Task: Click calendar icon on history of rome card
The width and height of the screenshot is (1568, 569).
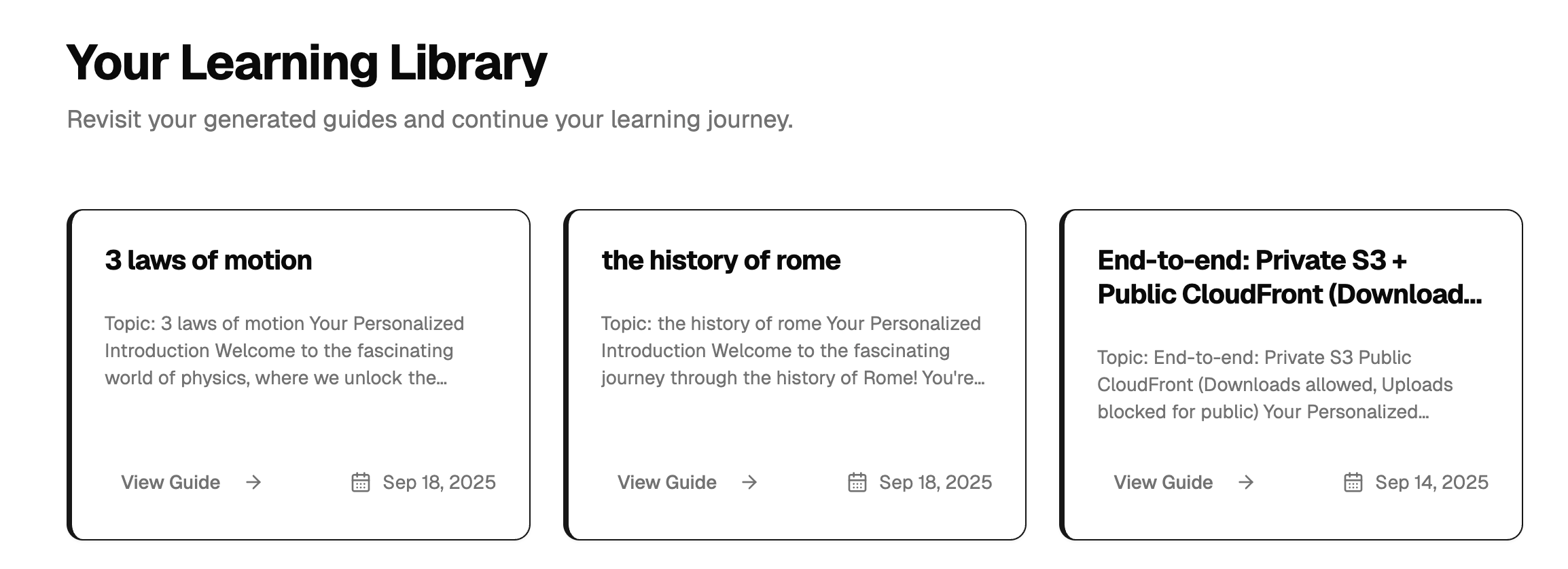Action: click(x=857, y=482)
